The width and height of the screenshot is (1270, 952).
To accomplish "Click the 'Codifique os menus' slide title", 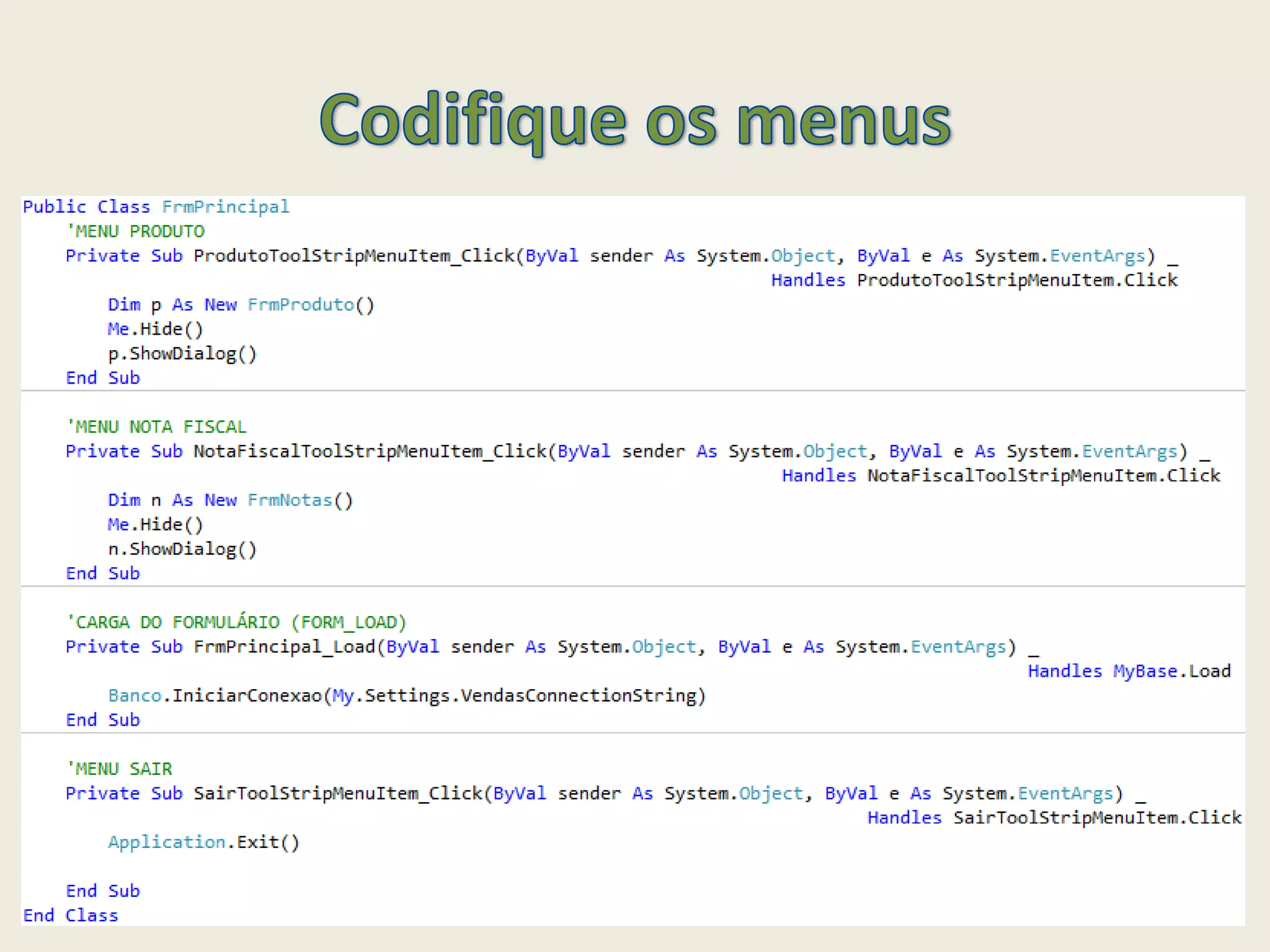I will (635, 121).
